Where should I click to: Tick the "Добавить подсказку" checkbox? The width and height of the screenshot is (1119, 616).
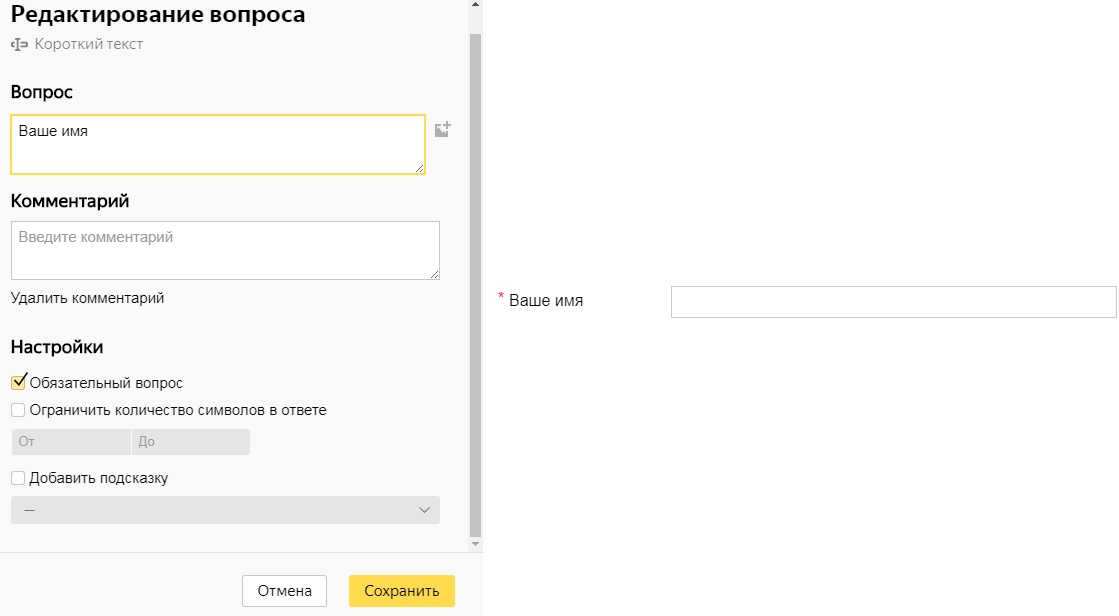click(x=18, y=478)
